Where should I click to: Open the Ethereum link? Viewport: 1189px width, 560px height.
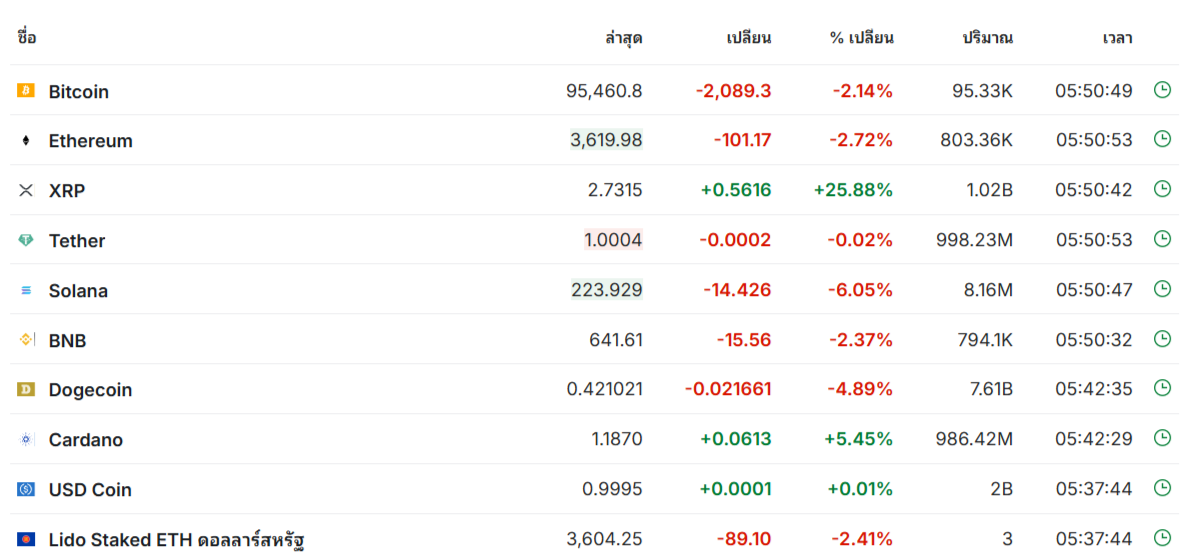pyautogui.click(x=90, y=141)
